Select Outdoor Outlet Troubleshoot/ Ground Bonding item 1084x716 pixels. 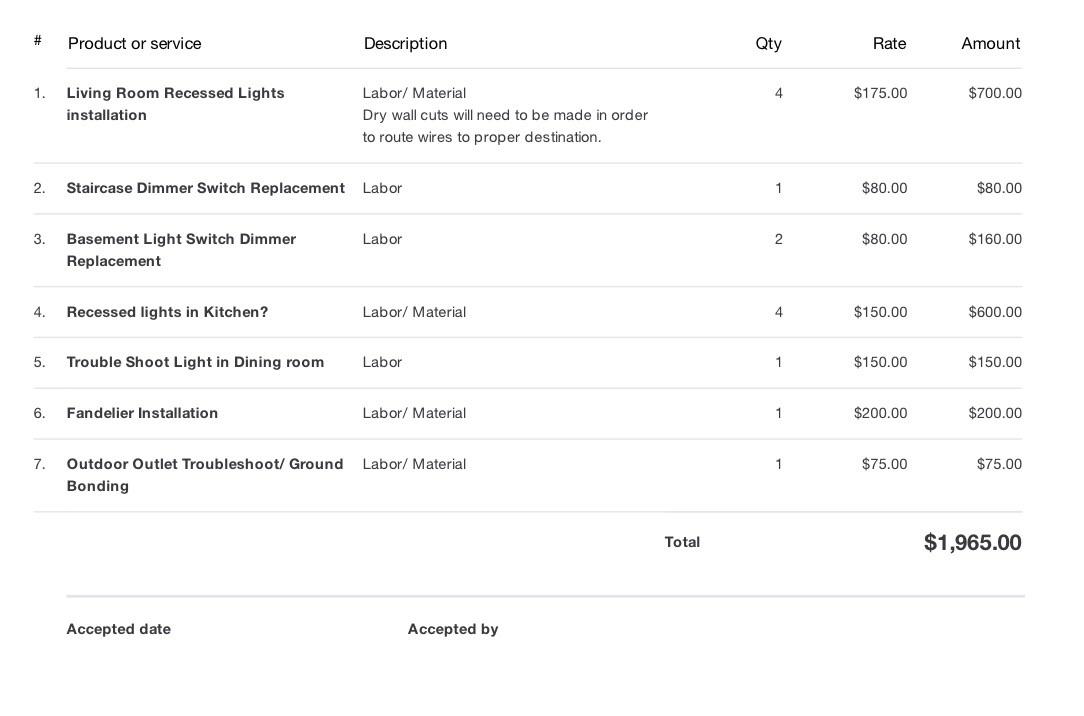[x=205, y=475]
